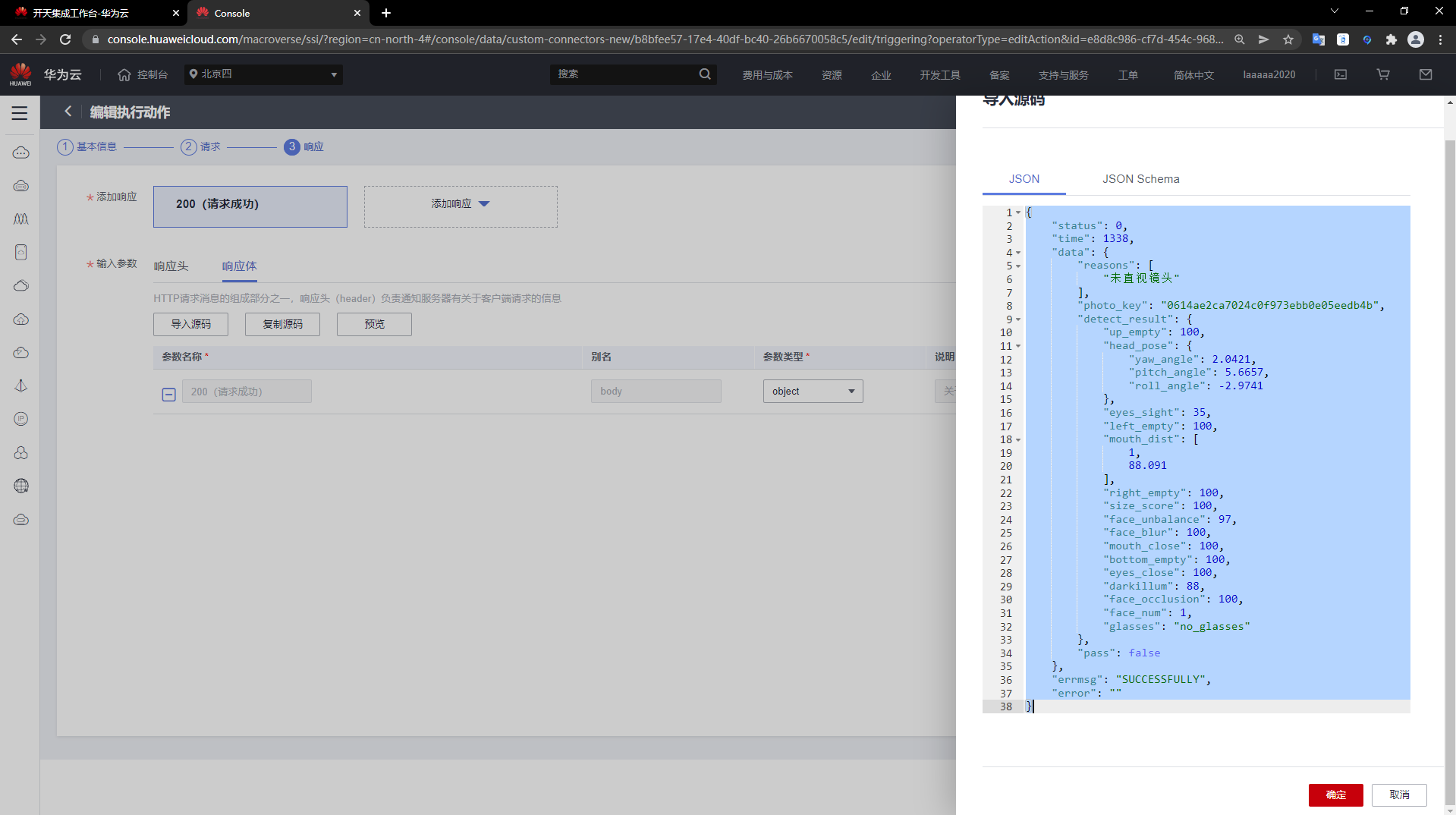Open the 北京四 region dropdown
Viewport: 1456px width, 815px height.
(x=263, y=74)
